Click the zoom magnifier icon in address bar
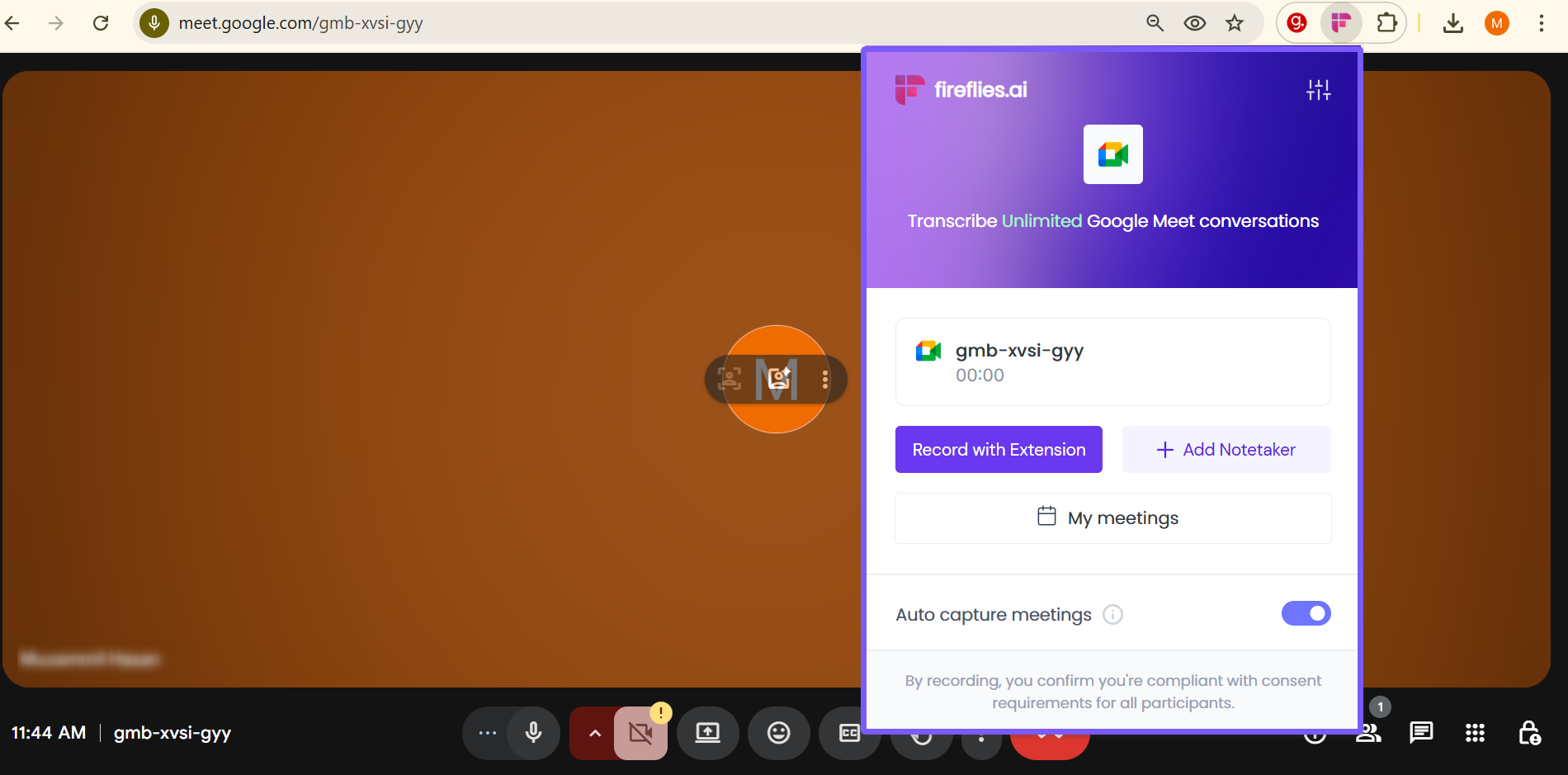Viewport: 1568px width, 775px height. pyautogui.click(x=1155, y=23)
